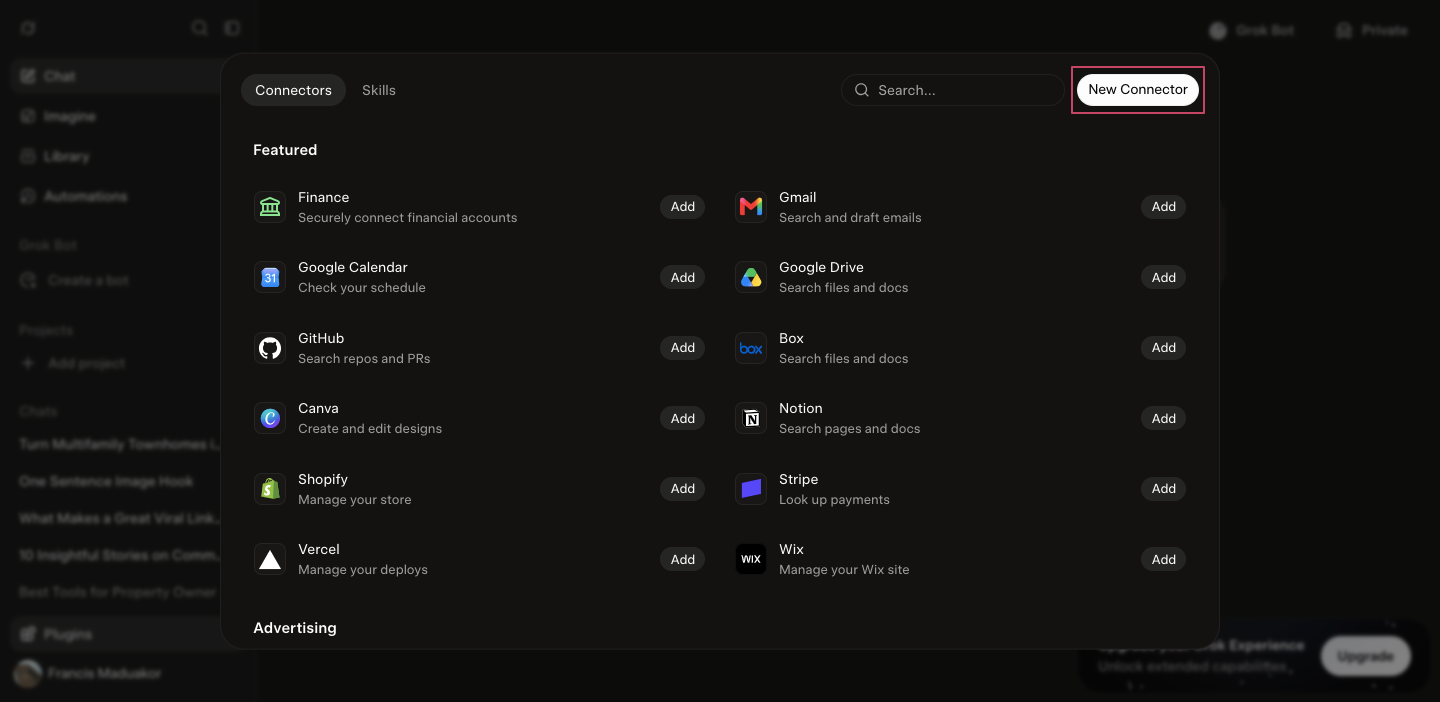Add the Gmail connector
1440x702 pixels.
(1164, 207)
